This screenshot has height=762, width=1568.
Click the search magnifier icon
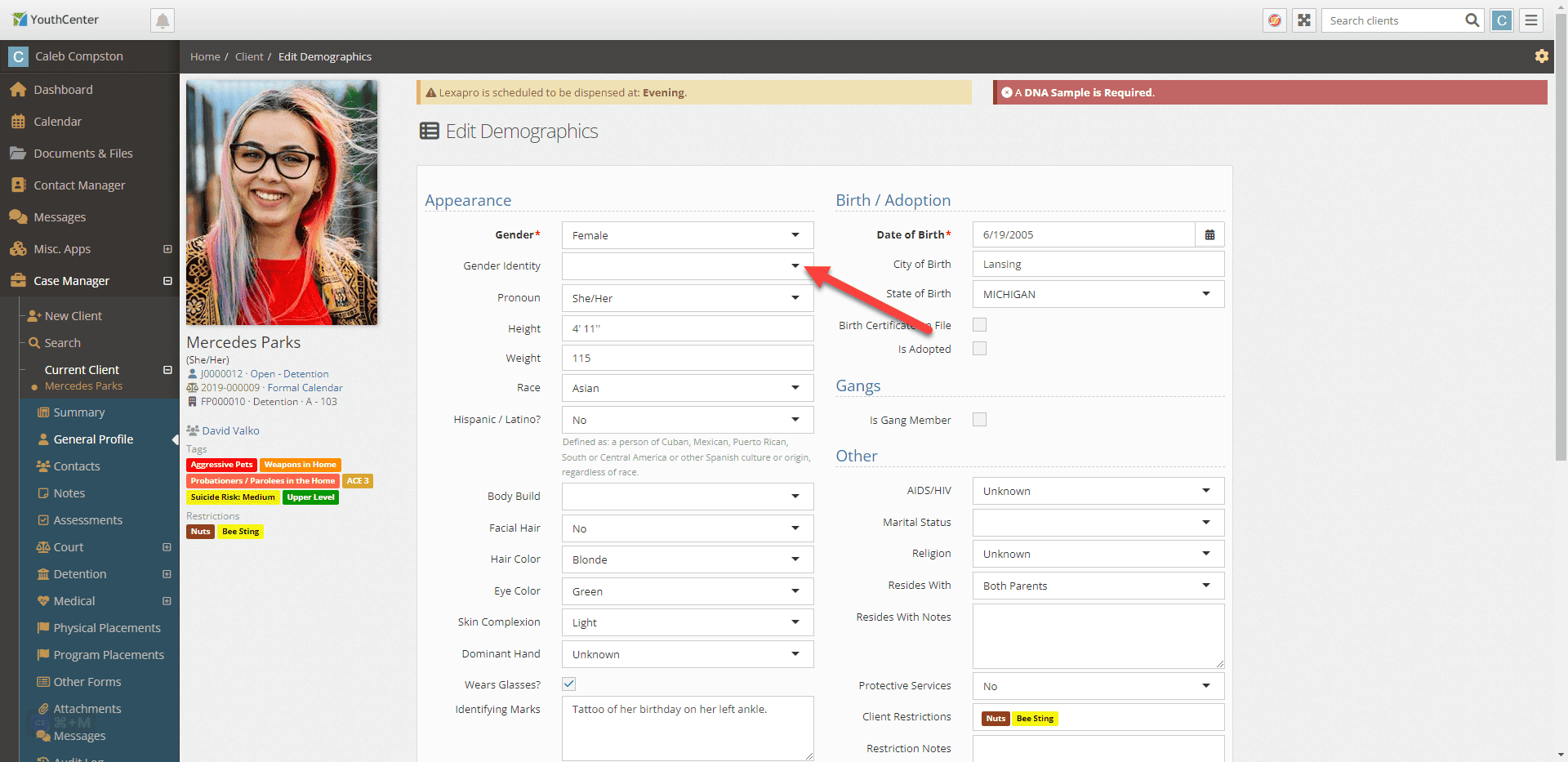pos(1472,20)
